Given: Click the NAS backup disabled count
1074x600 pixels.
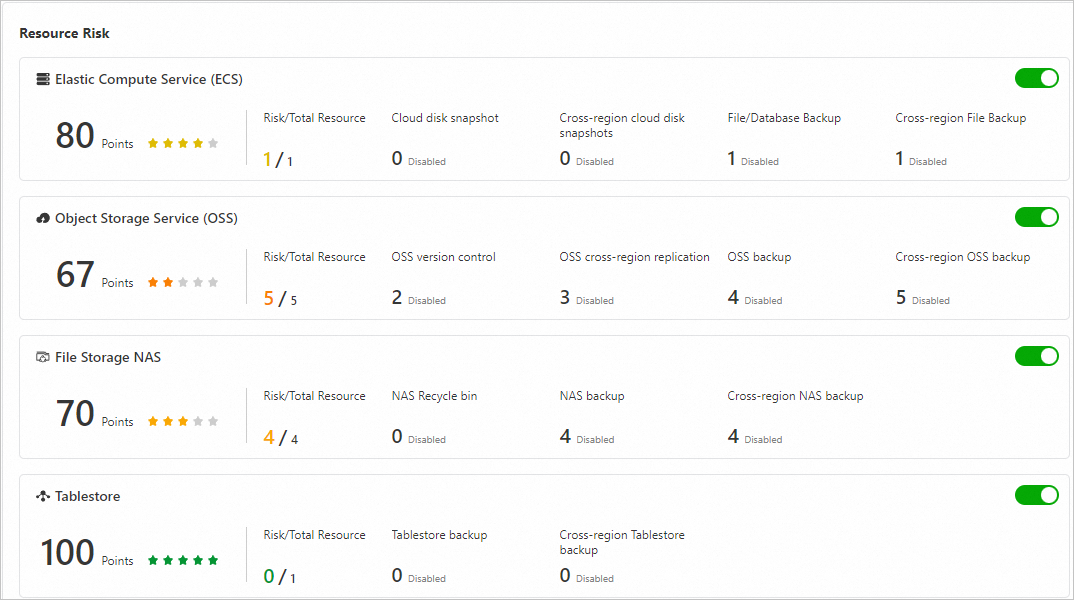Looking at the screenshot, I should click(x=565, y=437).
